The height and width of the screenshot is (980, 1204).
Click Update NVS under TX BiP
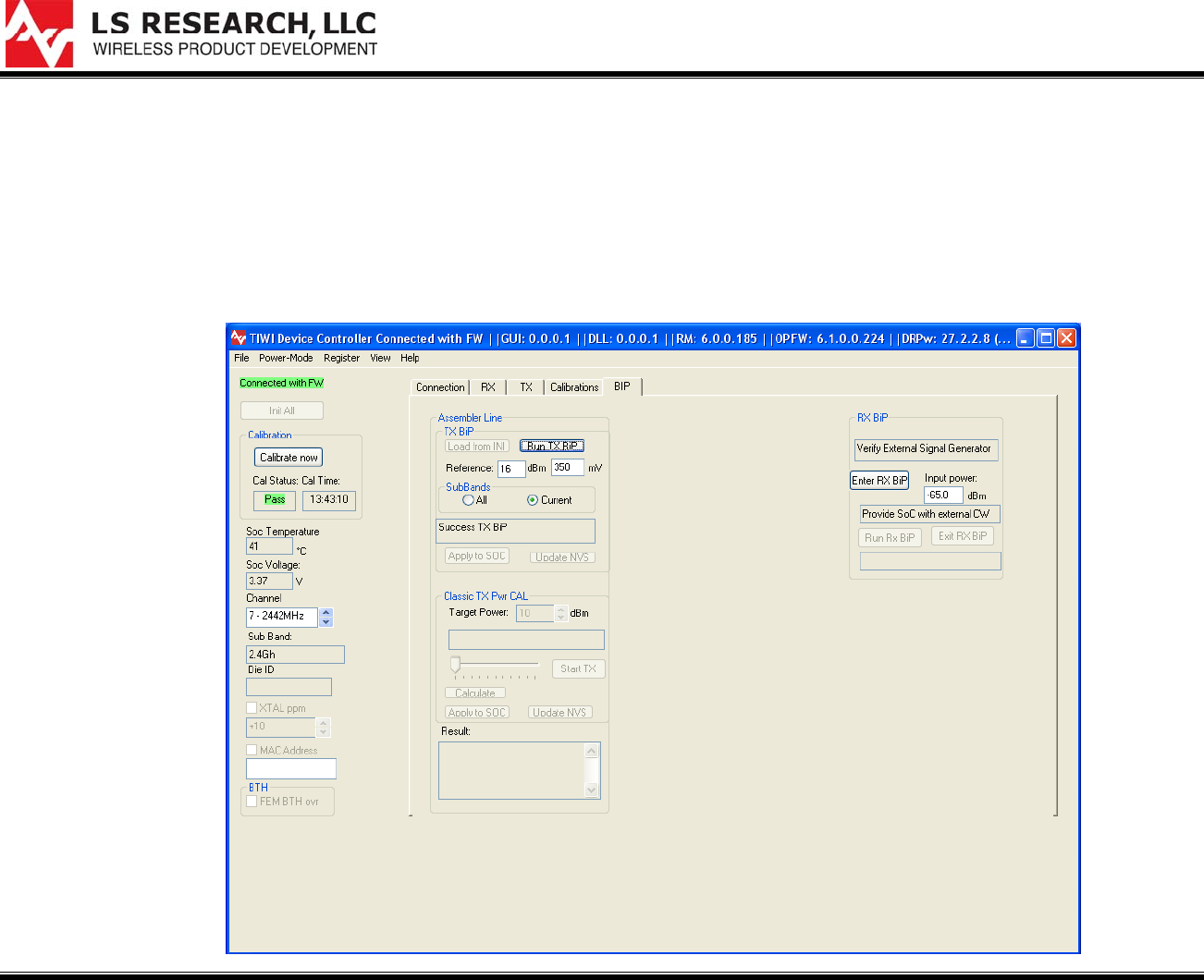[562, 557]
